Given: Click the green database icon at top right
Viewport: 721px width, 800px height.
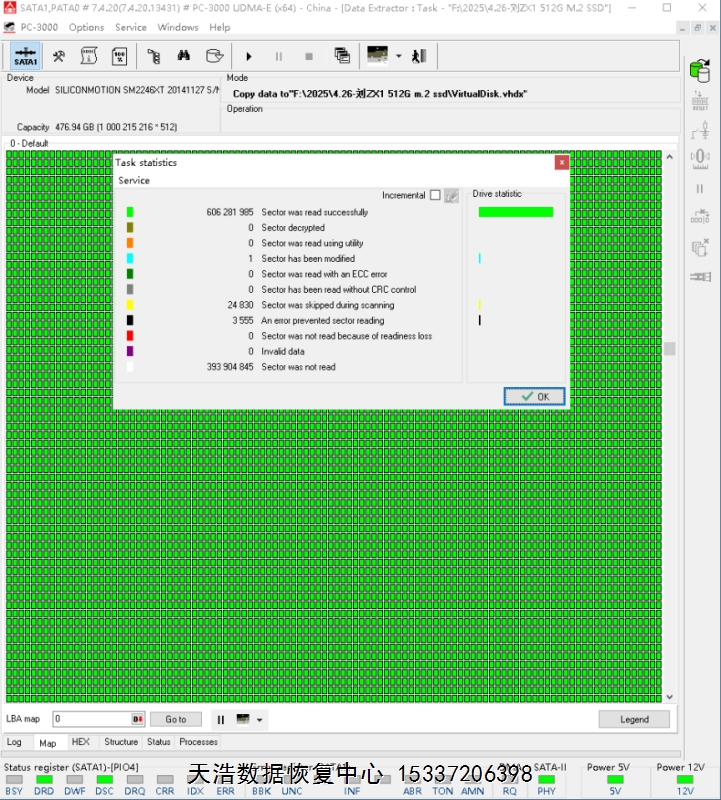Looking at the screenshot, I should (698, 69).
